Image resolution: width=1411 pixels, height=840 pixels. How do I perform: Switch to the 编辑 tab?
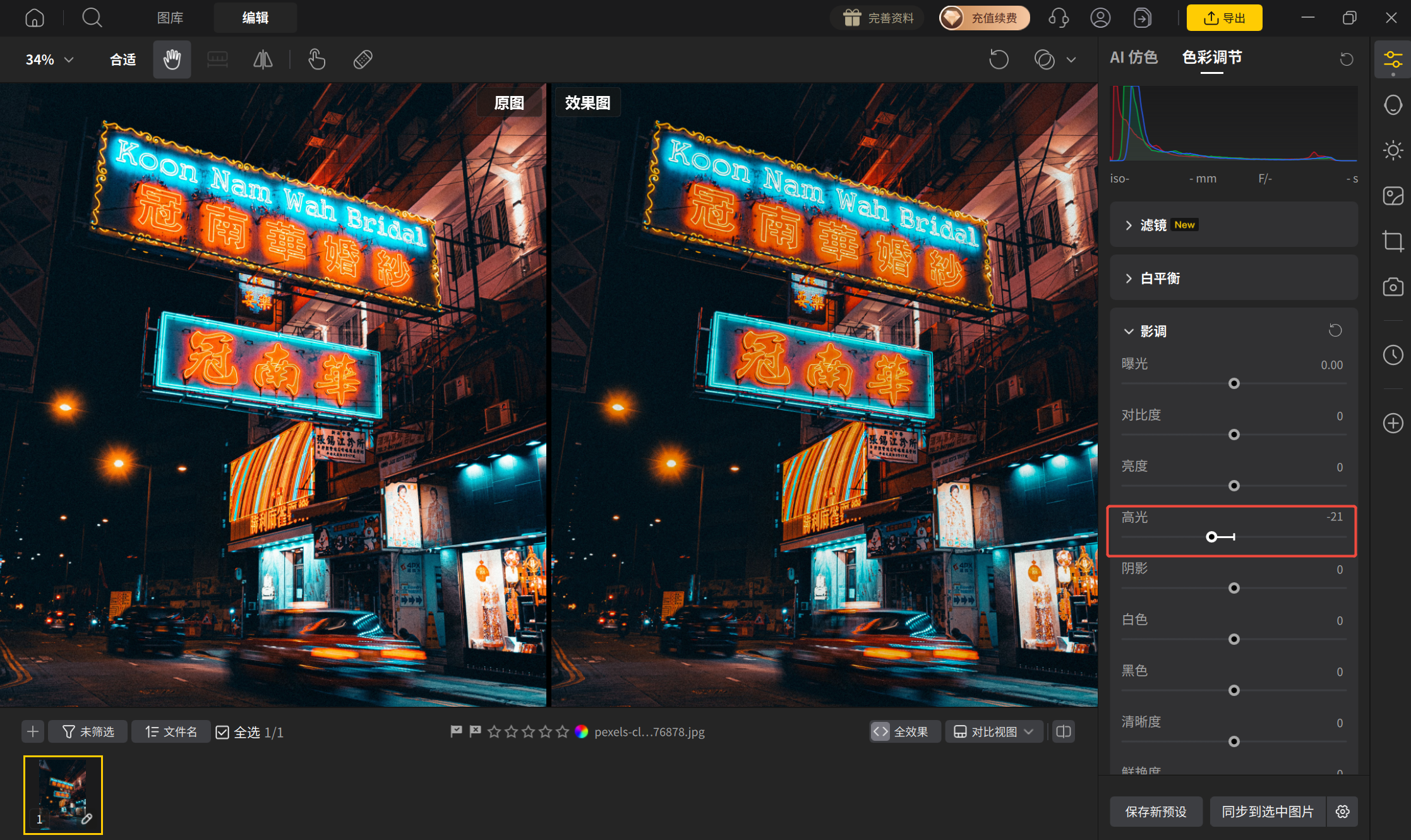click(x=255, y=18)
